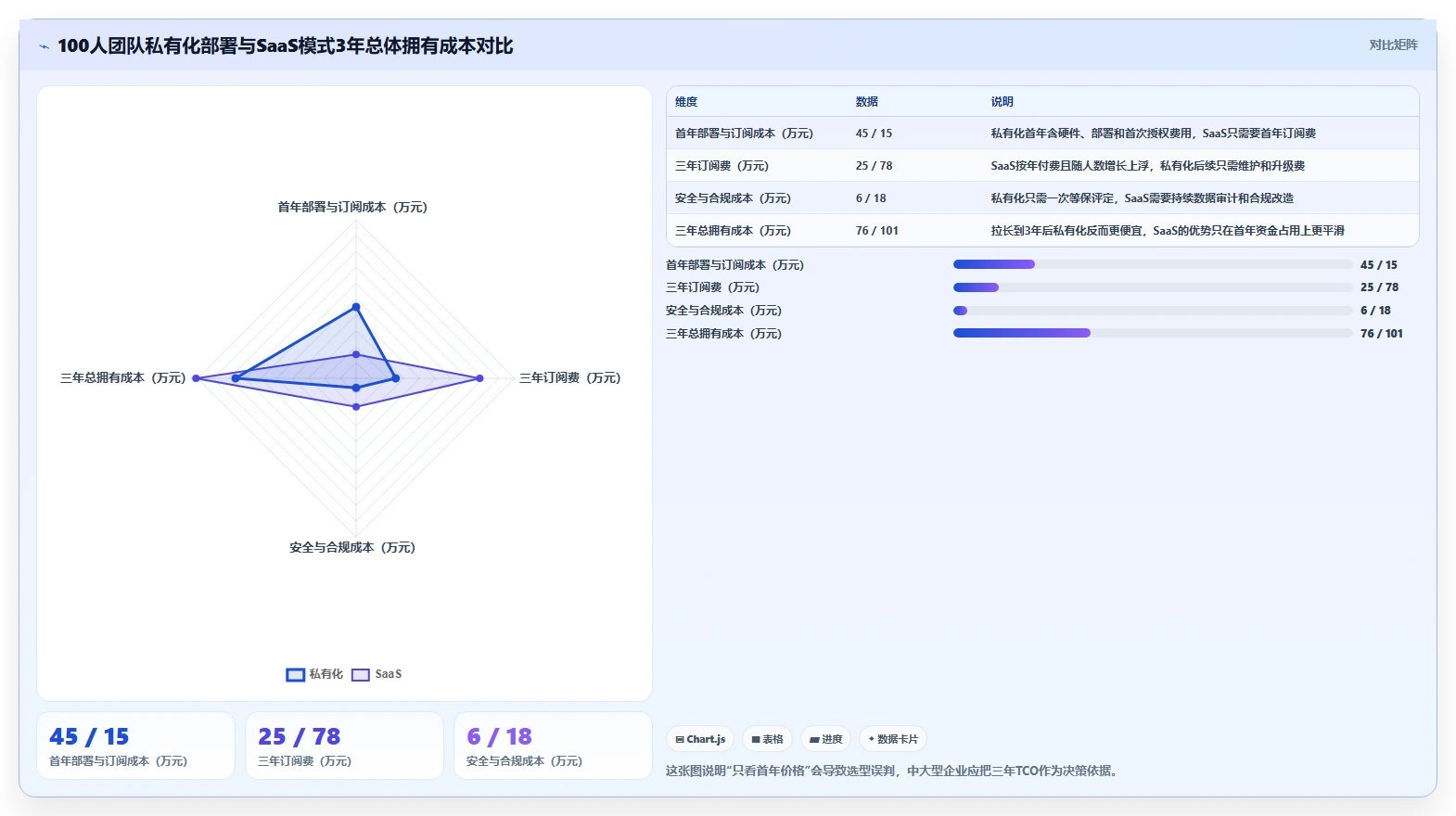Toggle the SaaS legend entry in the radar chart
1456x816 pixels.
coord(377,674)
